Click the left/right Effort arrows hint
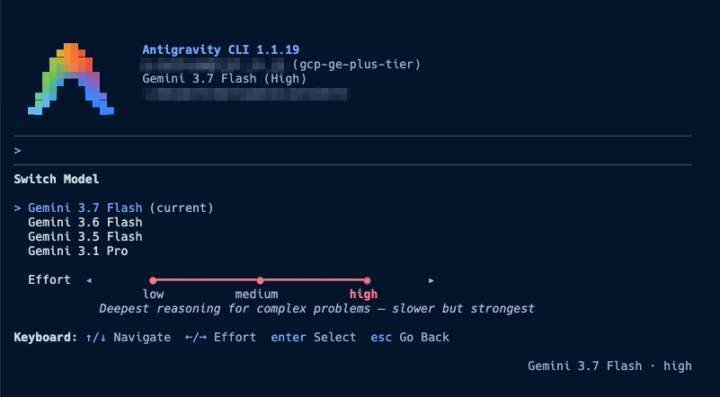 click(x=196, y=337)
